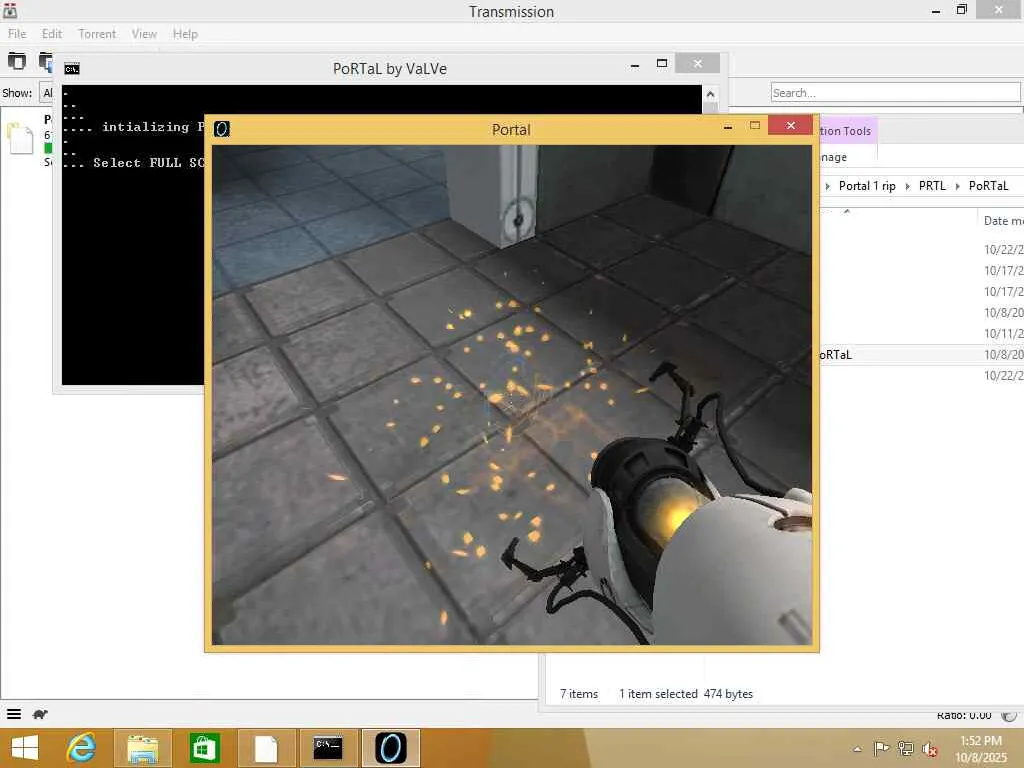Switch to the Portal game taskbar icon
1024x768 pixels.
tap(391, 748)
